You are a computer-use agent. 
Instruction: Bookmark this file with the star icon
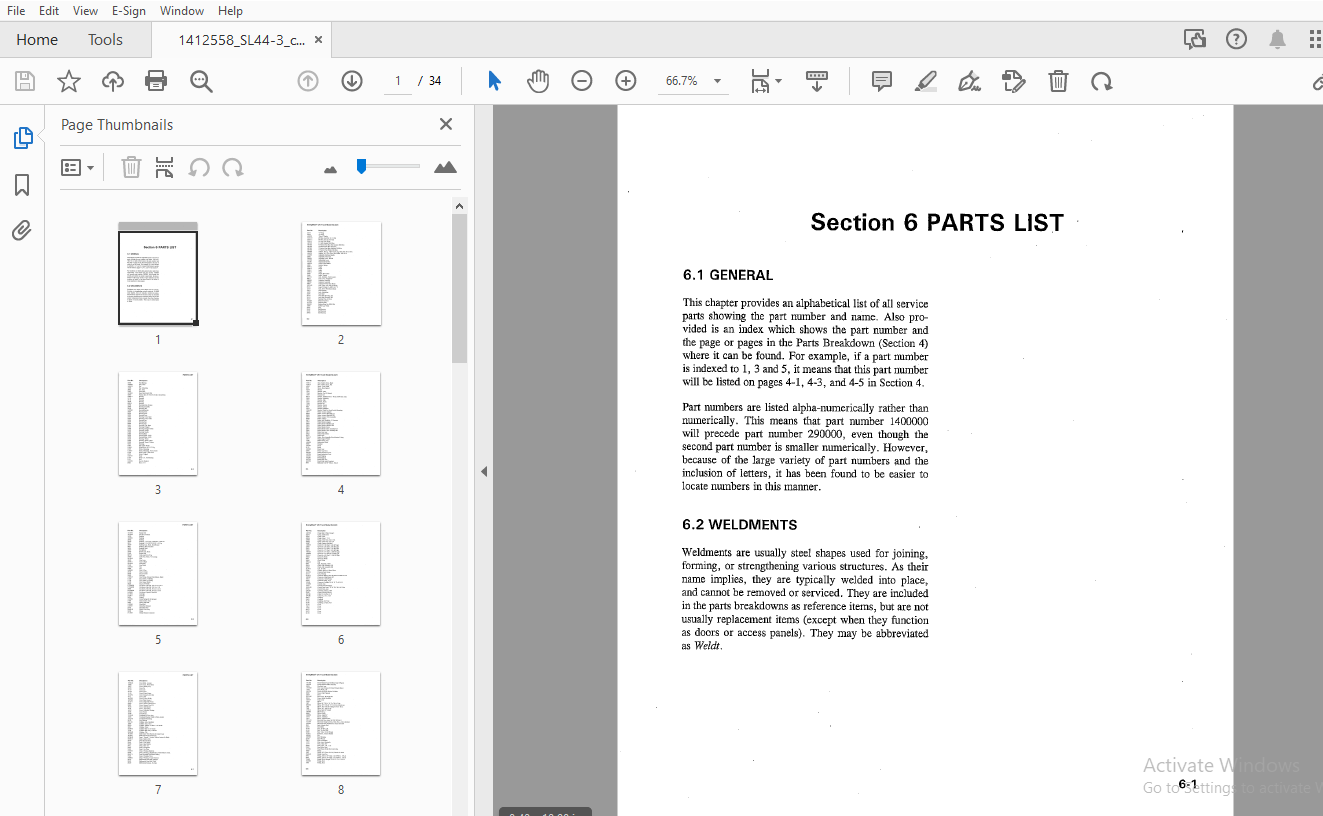[x=69, y=81]
